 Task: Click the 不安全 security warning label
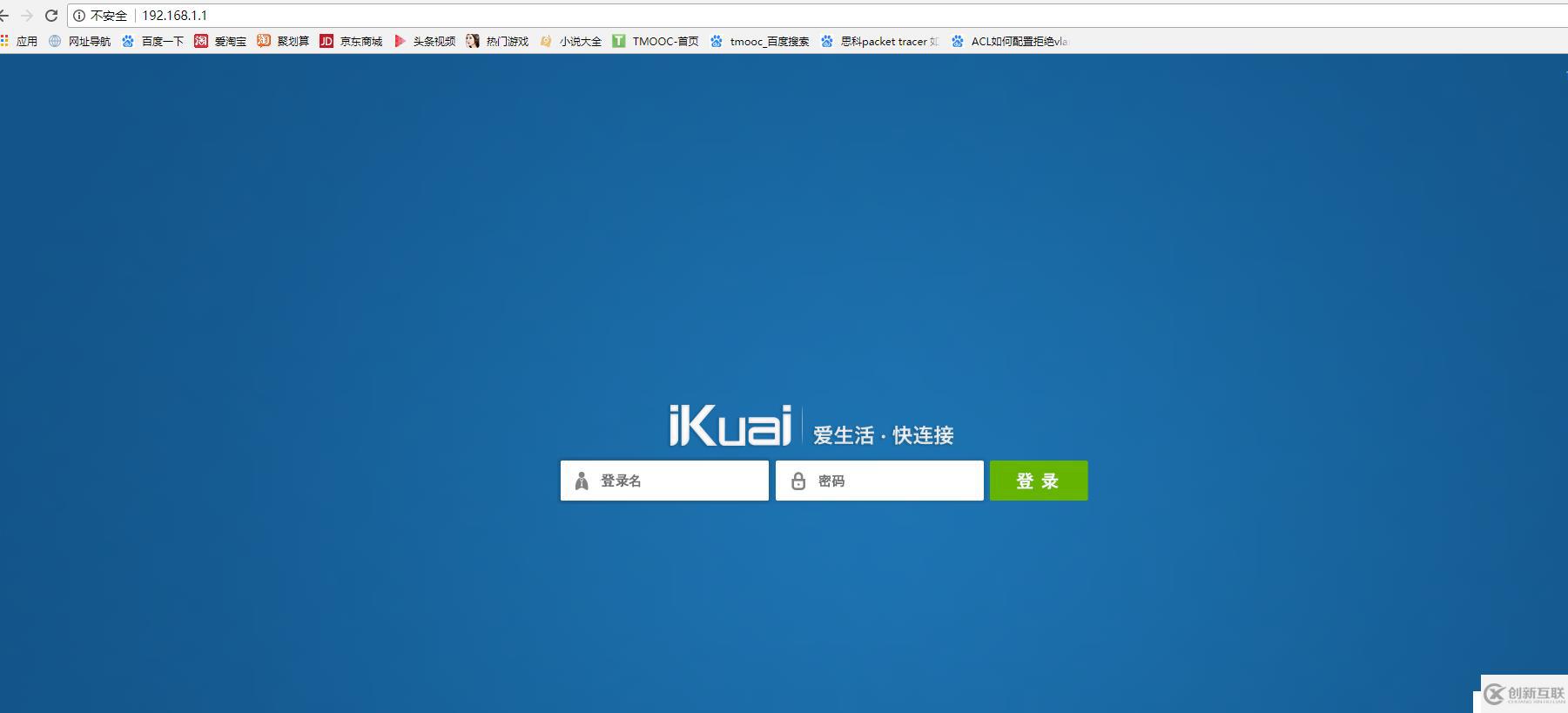[109, 16]
